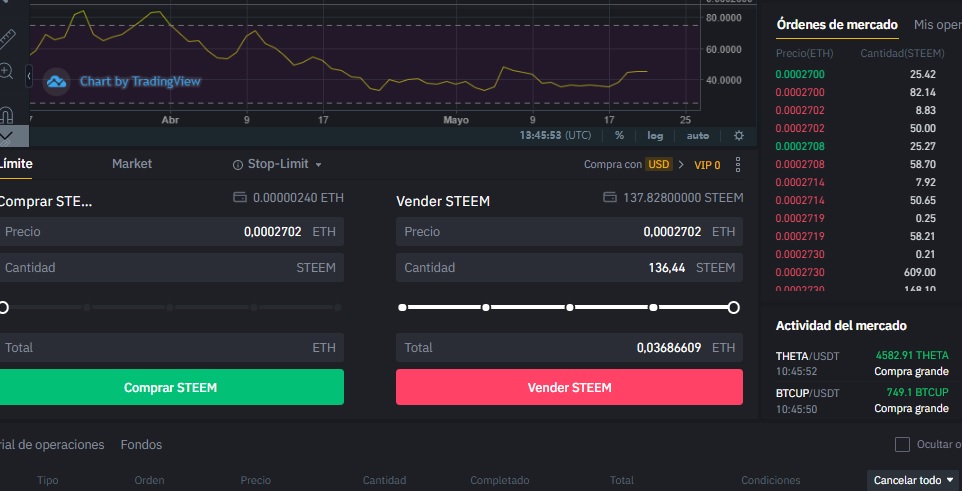Select order row with quantity 82.14

[856, 93]
